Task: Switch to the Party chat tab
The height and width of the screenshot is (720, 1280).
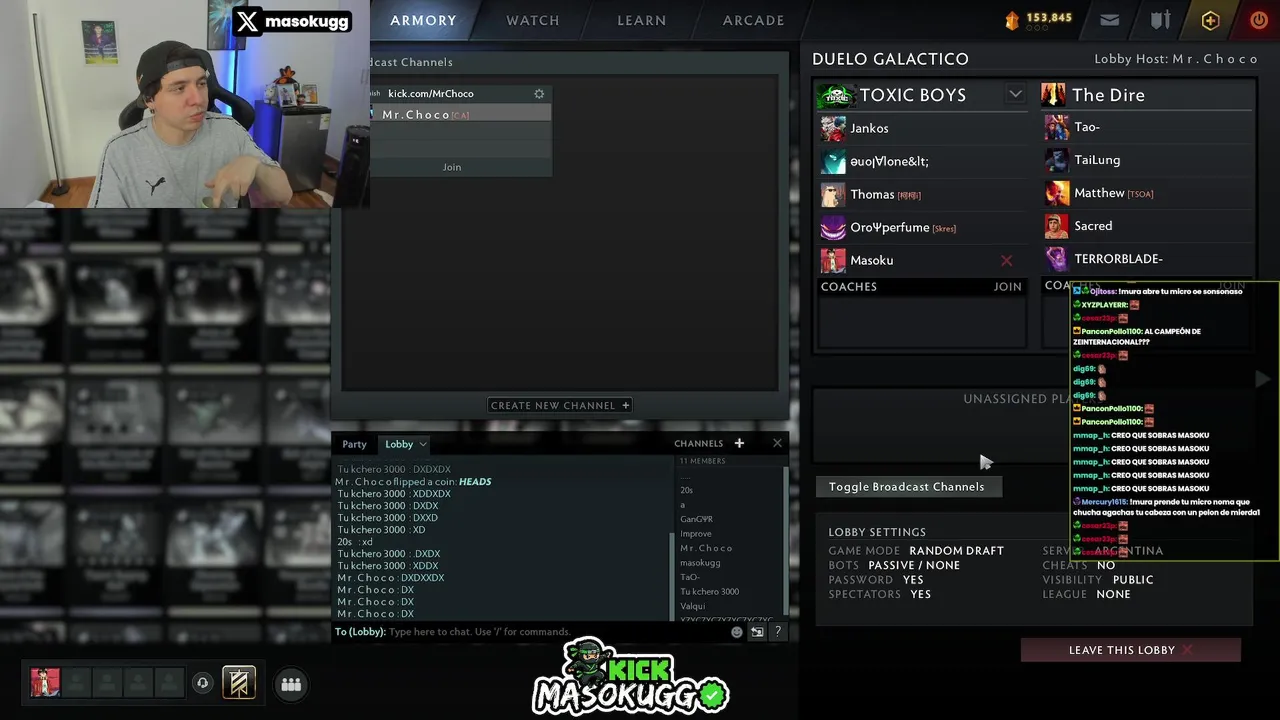Action: pos(354,444)
